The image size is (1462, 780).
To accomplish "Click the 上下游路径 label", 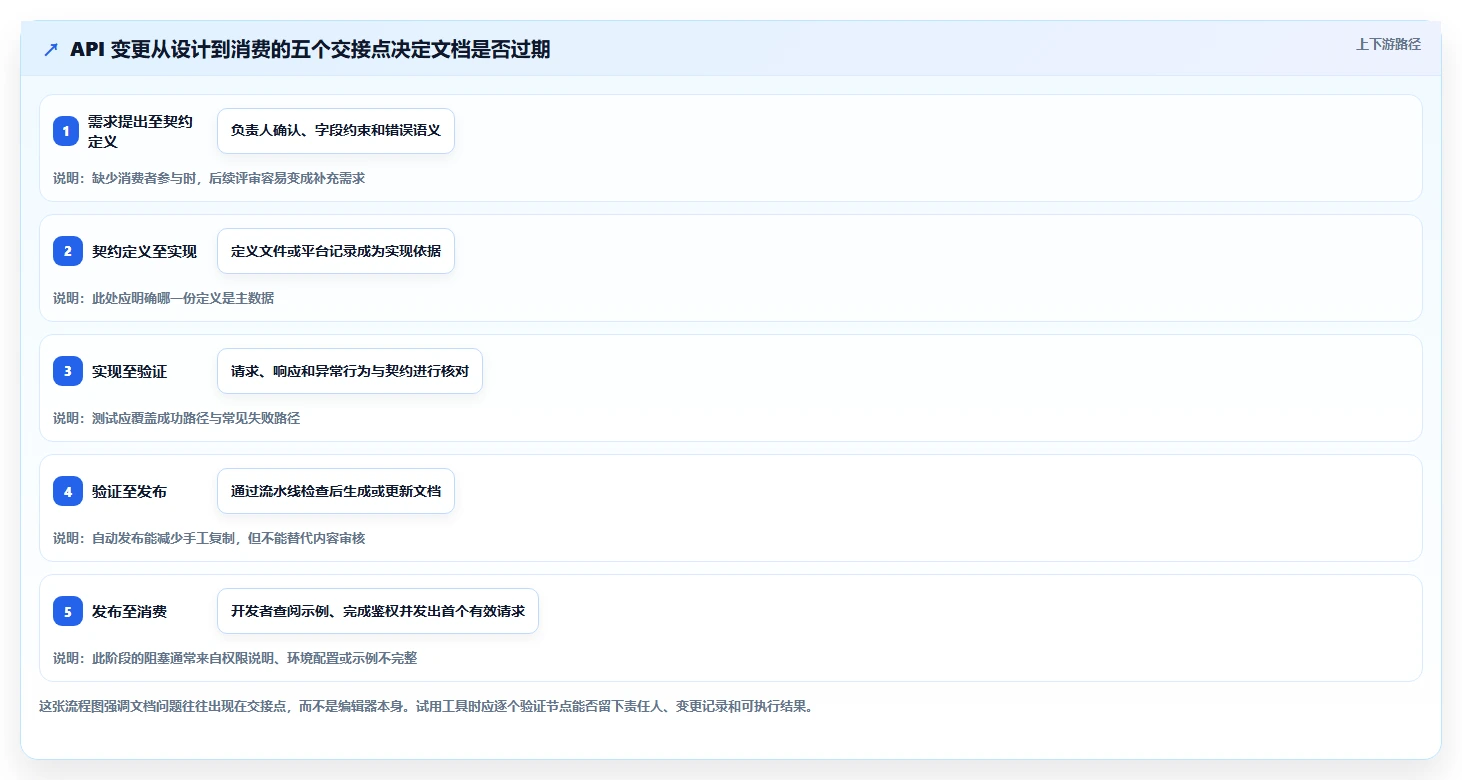I will coord(1388,44).
